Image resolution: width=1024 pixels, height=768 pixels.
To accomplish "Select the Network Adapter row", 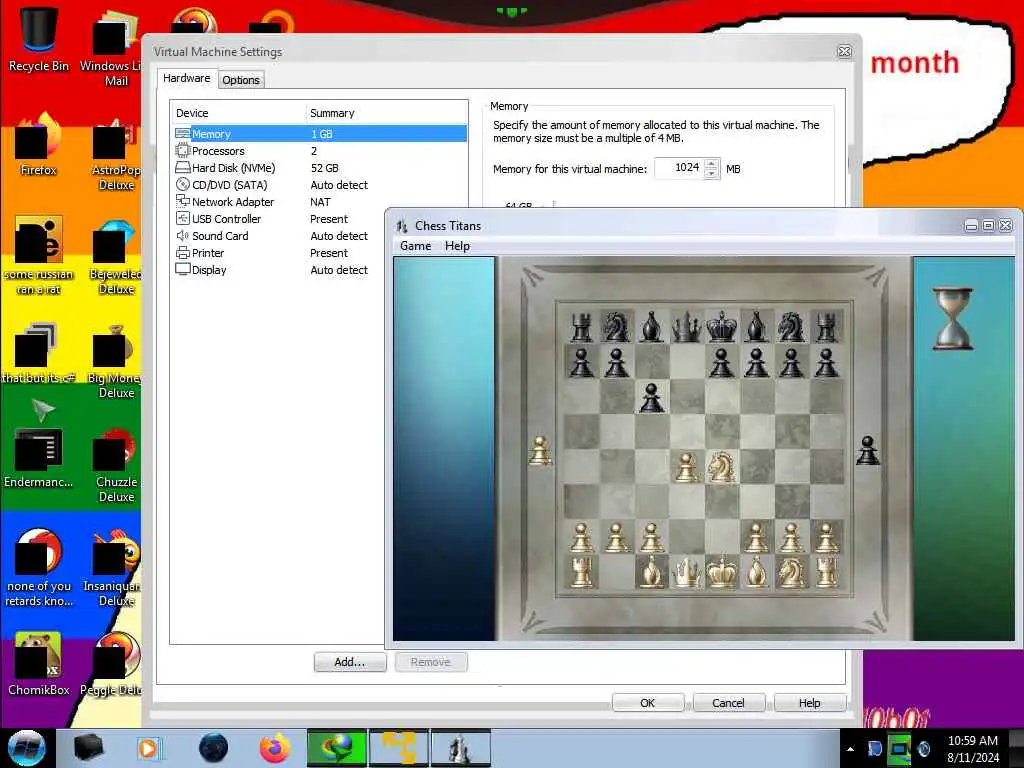I will (320, 202).
